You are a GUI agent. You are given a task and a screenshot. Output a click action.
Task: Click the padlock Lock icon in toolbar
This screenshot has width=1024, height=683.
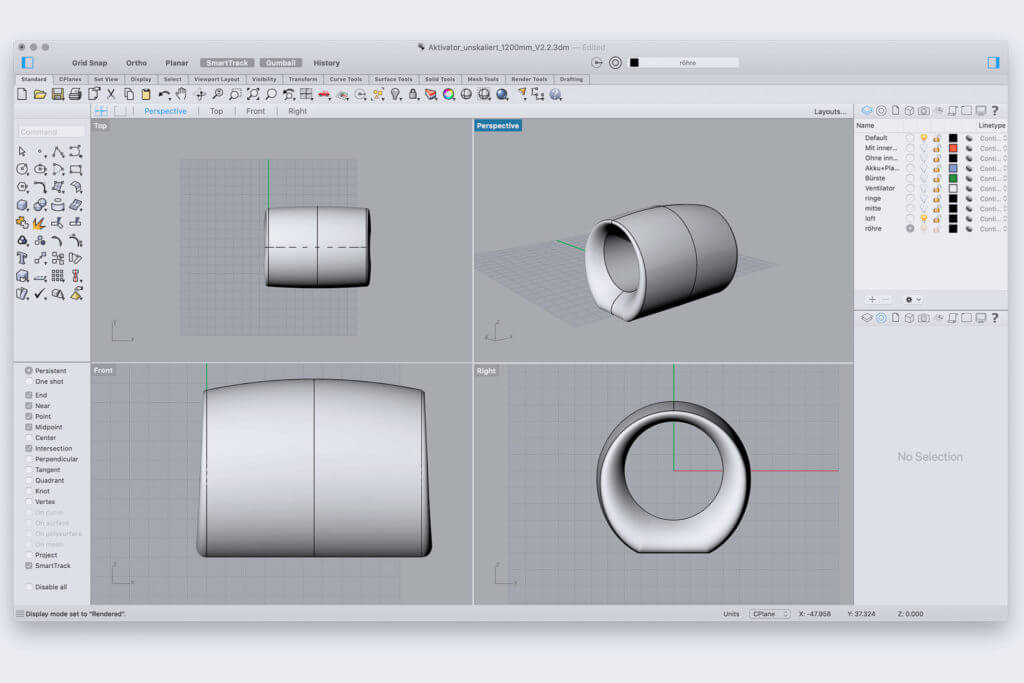[x=413, y=95]
